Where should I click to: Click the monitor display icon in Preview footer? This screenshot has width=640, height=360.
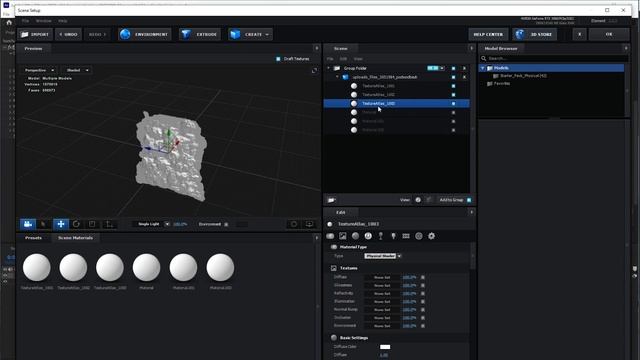[x=309, y=224]
